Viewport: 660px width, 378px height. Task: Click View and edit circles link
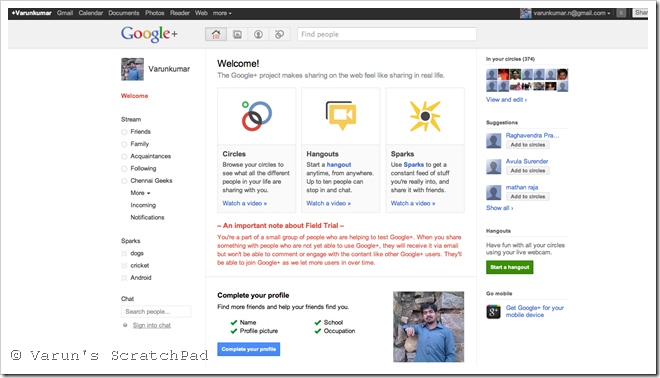[506, 100]
